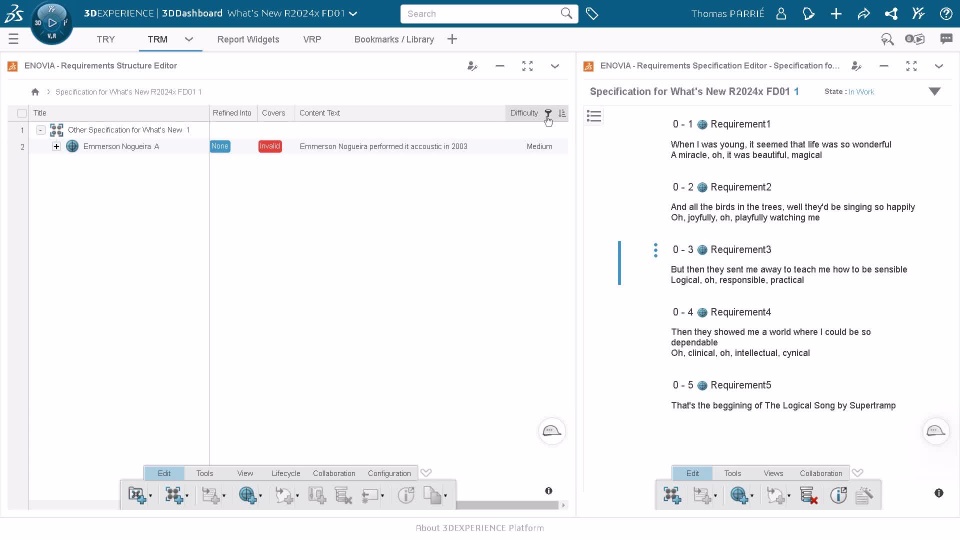Screen dimensions: 960x540
Task: Open the tools icon next to help
Action: pyautogui.click(x=918, y=13)
